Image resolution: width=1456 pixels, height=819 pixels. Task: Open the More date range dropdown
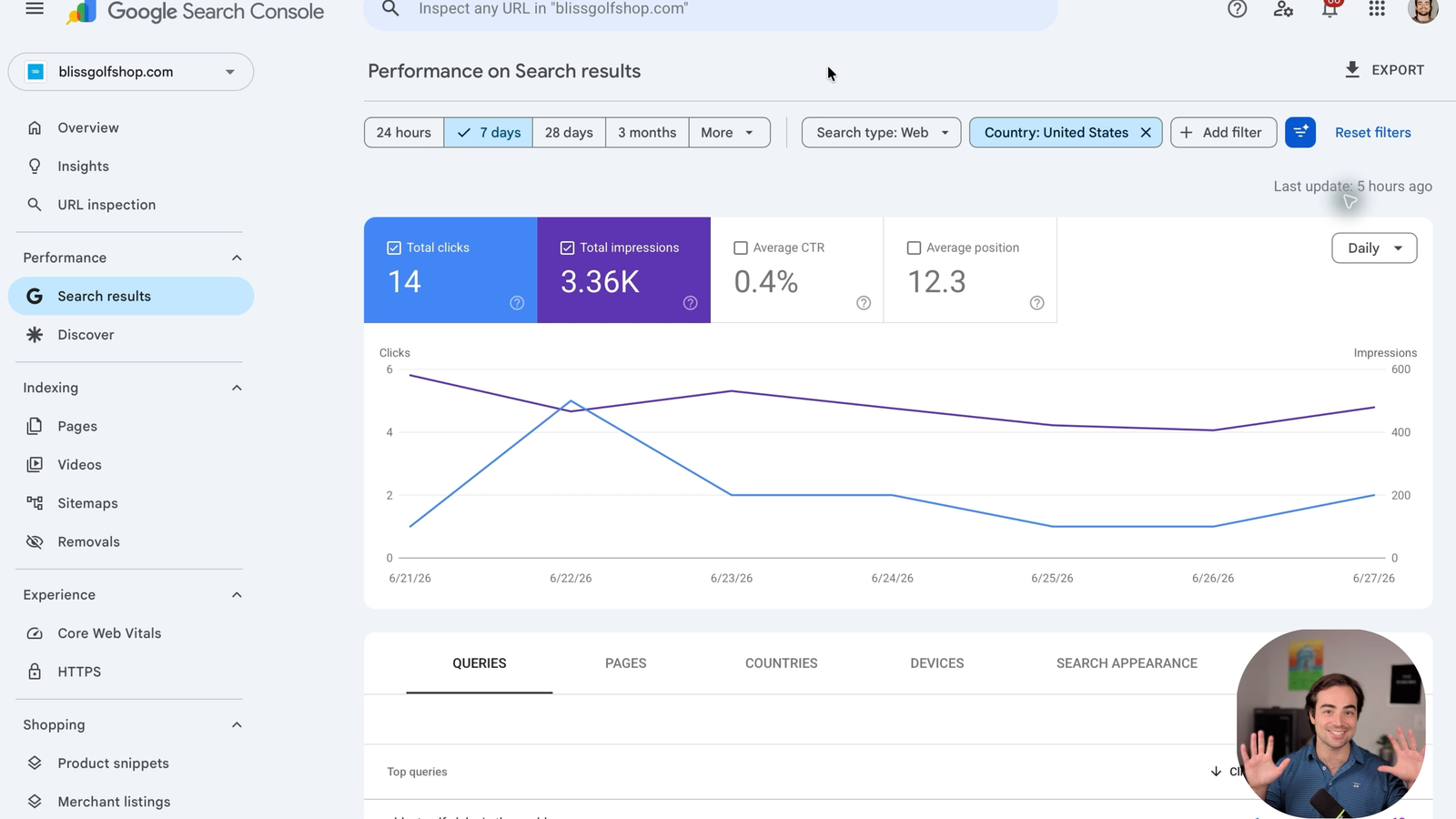[x=729, y=132]
